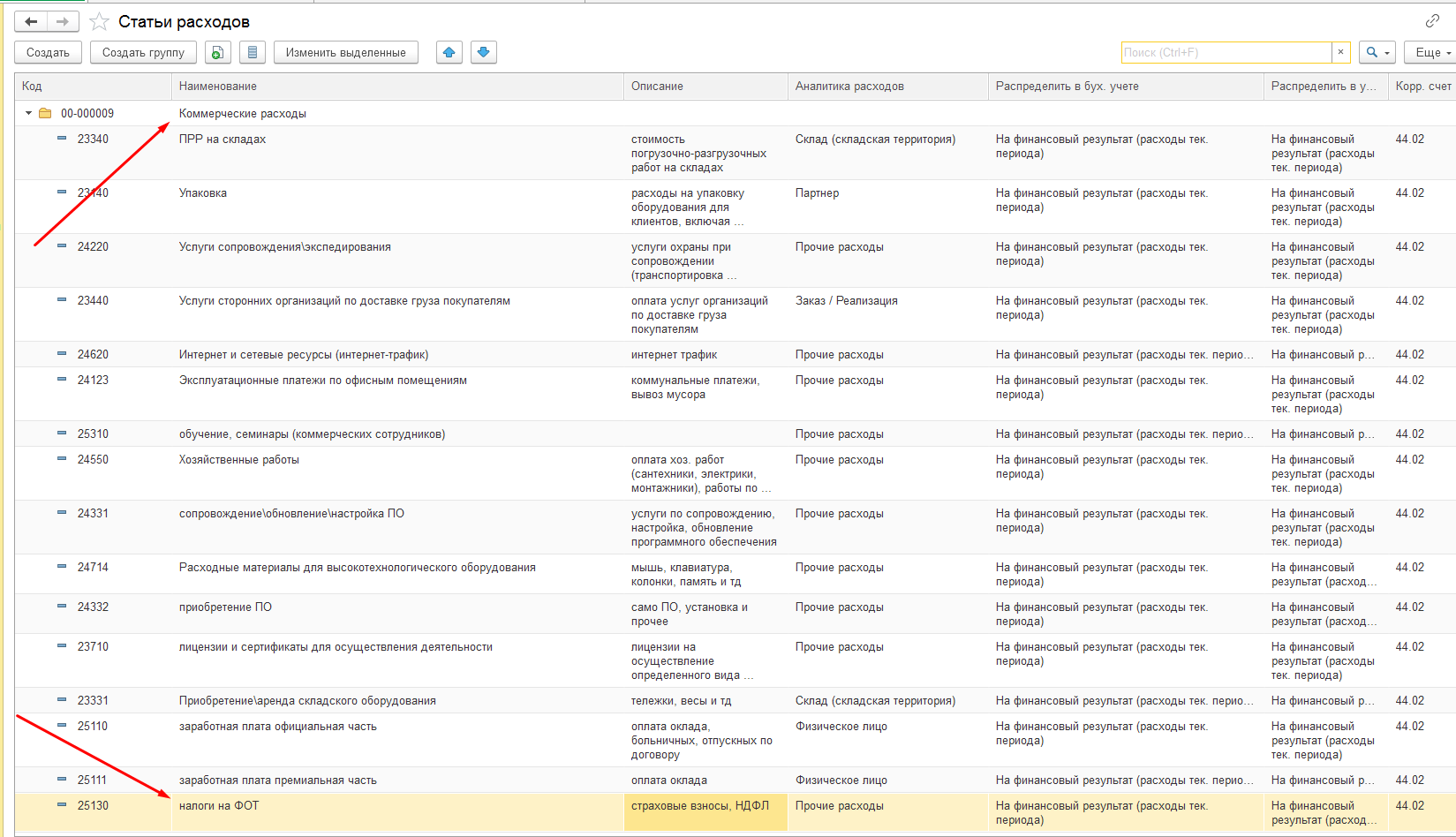Select the Хозяйственные работы row
Screen dimensions: 1456x837
[735, 473]
